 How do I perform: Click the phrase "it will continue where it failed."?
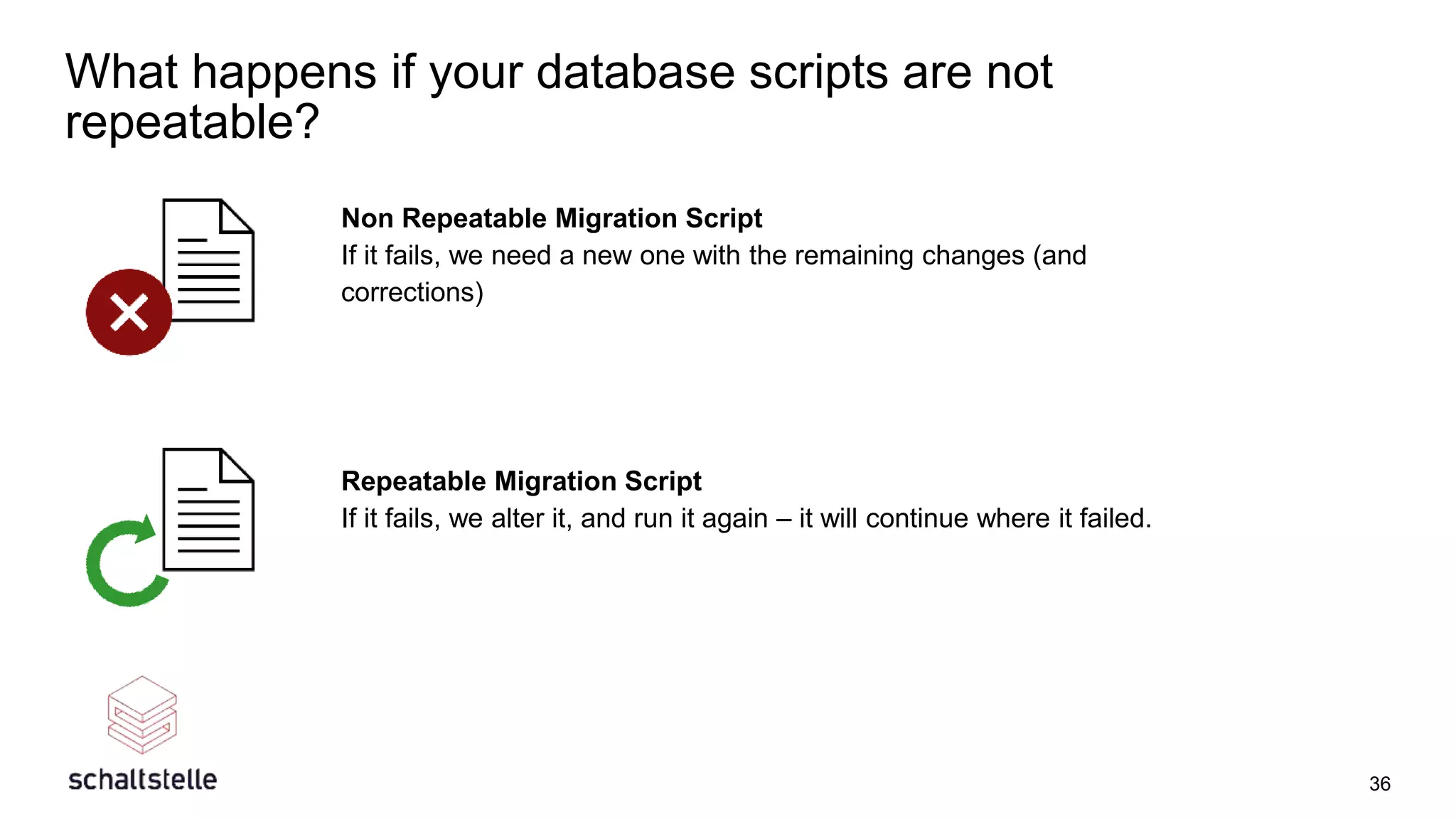click(975, 518)
